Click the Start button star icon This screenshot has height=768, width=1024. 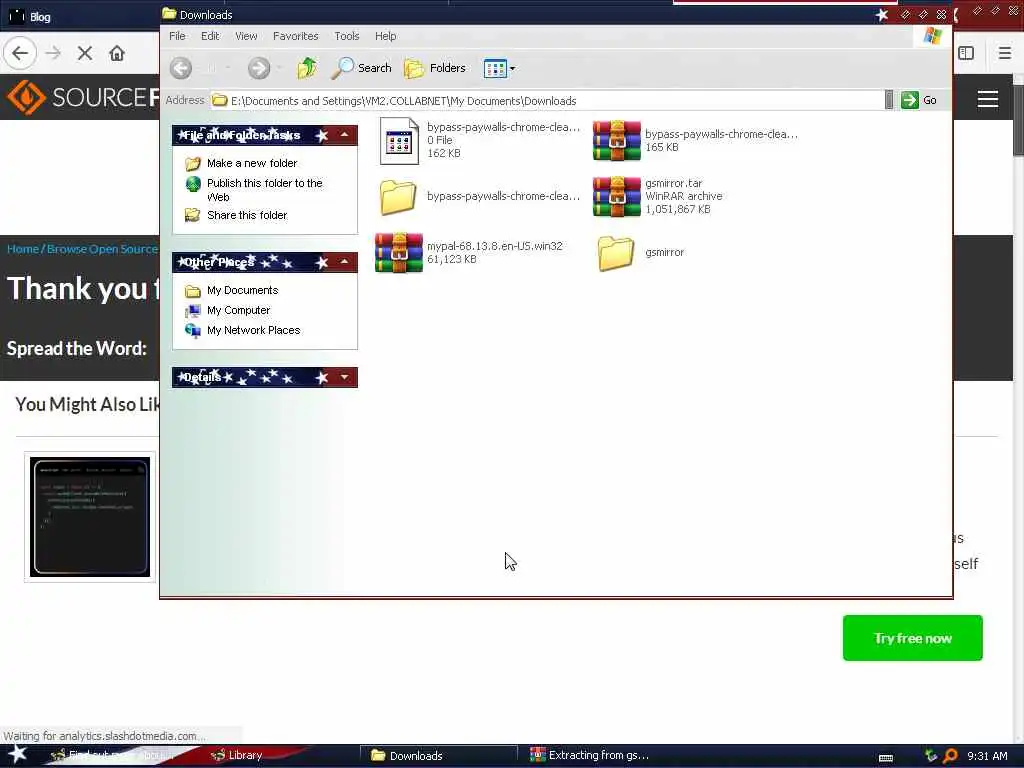coord(18,754)
